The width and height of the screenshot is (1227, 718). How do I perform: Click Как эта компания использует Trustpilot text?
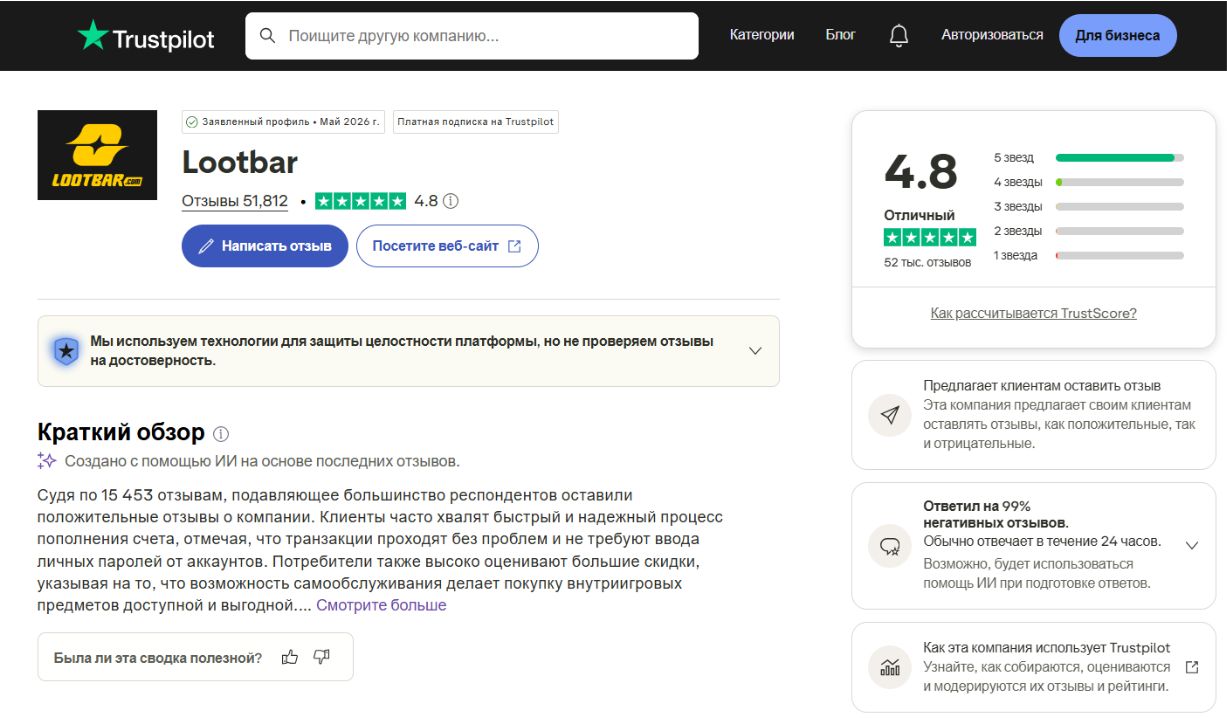pos(1046,648)
